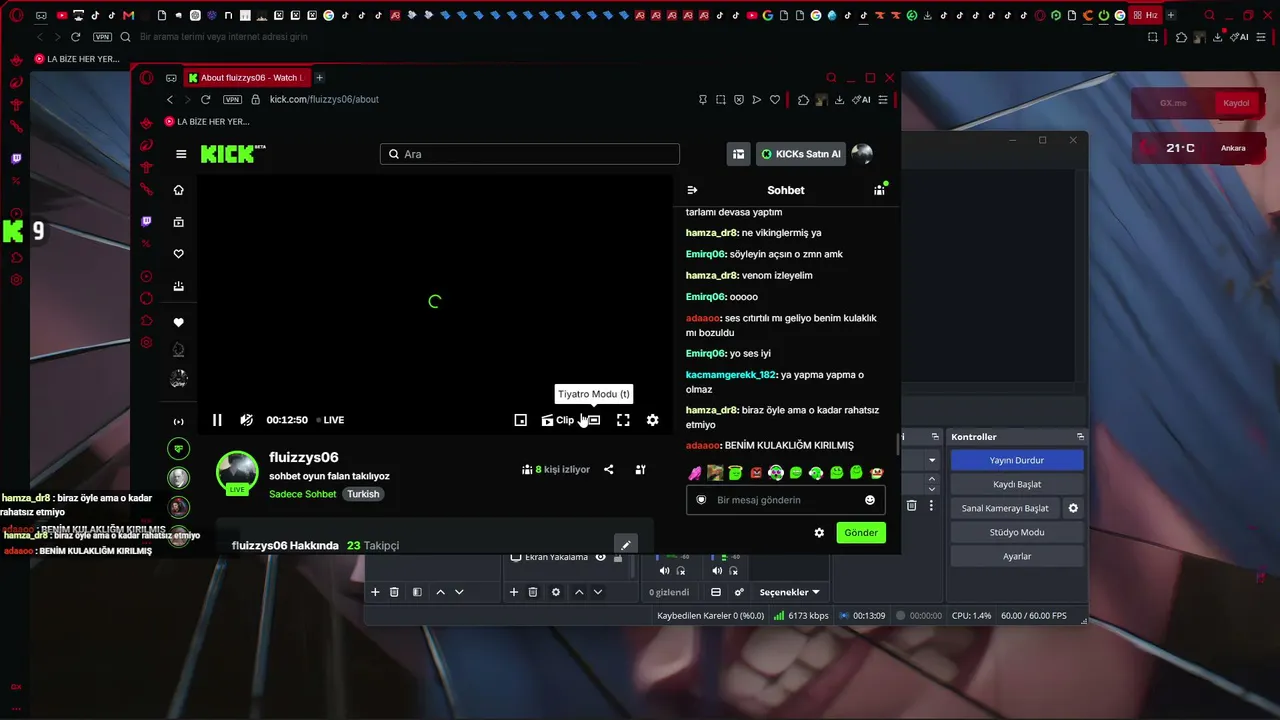Open the emoji picker in chat input

tap(870, 500)
